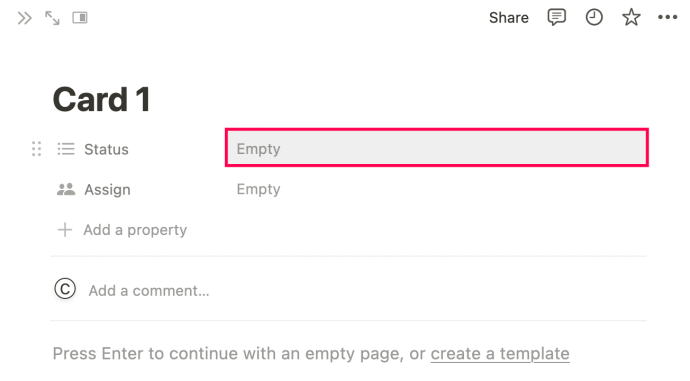Select the empty Status value field
Viewport: 690px width, 381px height.
click(x=437, y=148)
